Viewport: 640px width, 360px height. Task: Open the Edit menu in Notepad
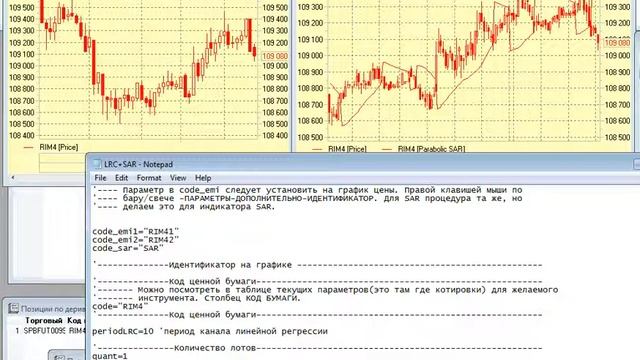point(121,178)
